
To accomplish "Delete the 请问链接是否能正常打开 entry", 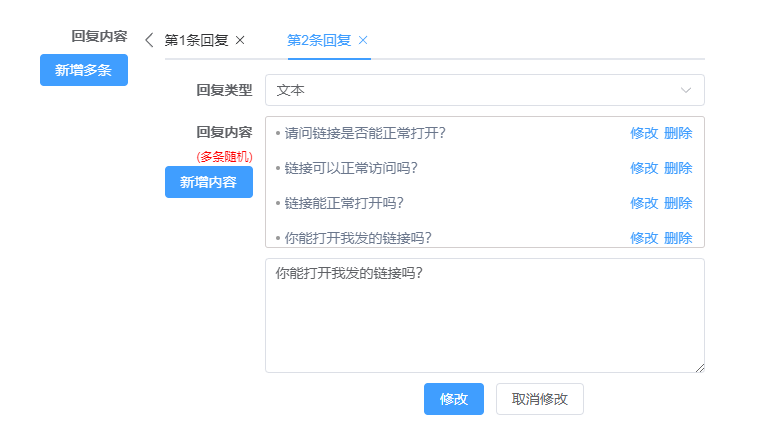I will (x=678, y=133).
